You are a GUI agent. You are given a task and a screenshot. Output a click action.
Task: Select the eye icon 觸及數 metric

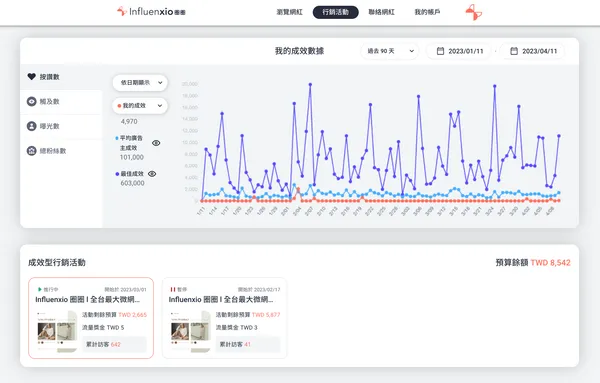pos(32,101)
